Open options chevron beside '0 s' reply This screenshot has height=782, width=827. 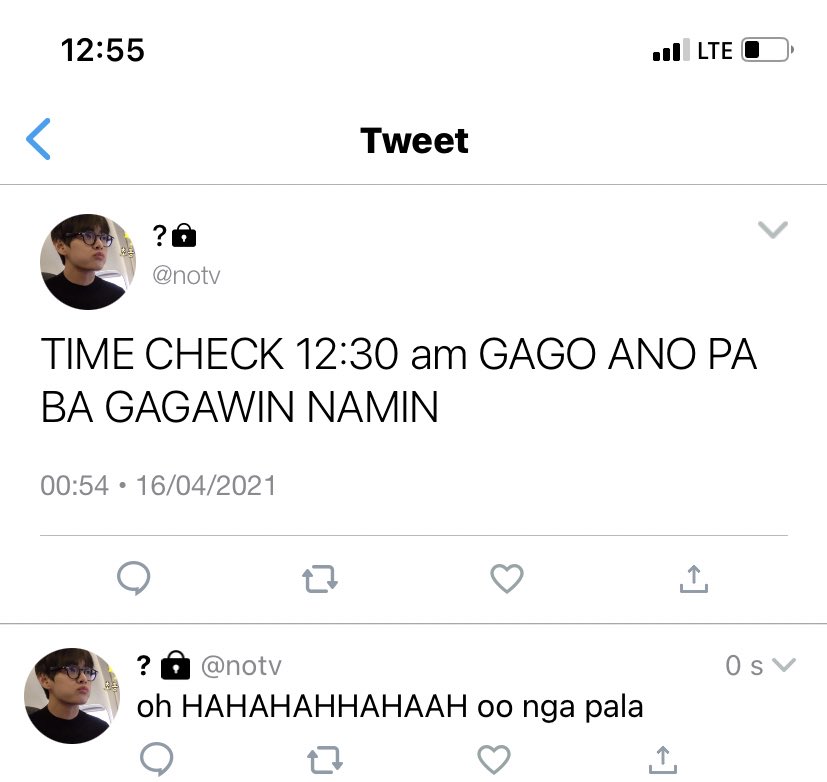point(784,664)
